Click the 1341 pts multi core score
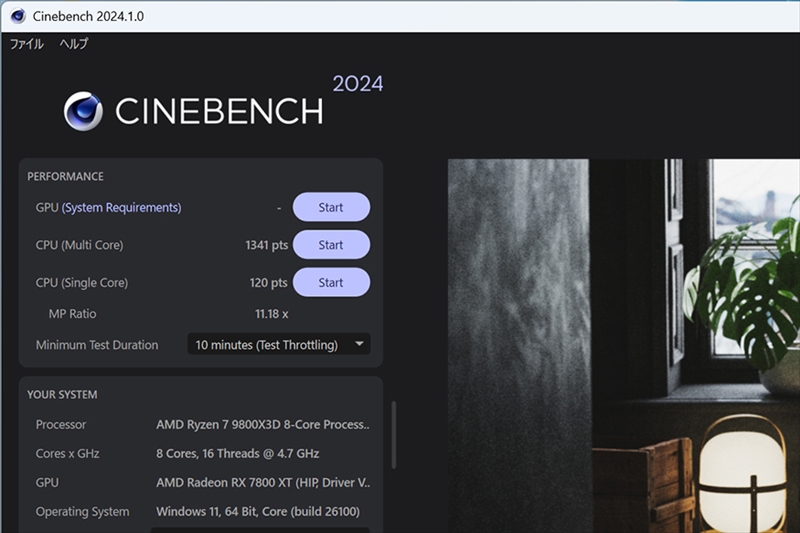800x533 pixels. (266, 245)
